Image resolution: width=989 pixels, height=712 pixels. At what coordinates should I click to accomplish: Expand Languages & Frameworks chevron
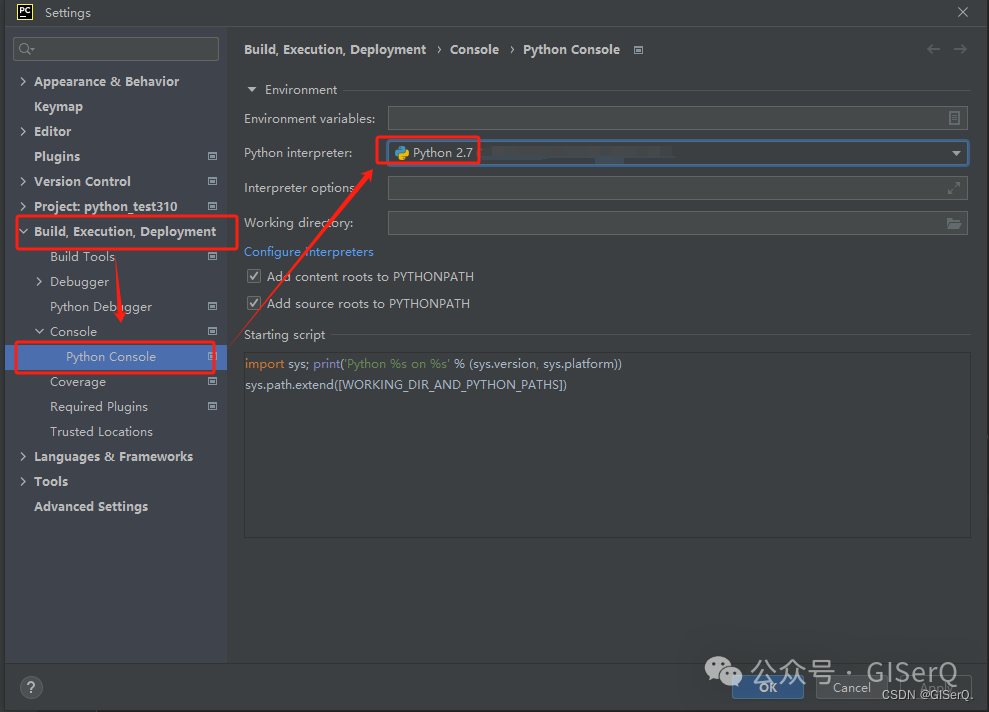click(23, 457)
